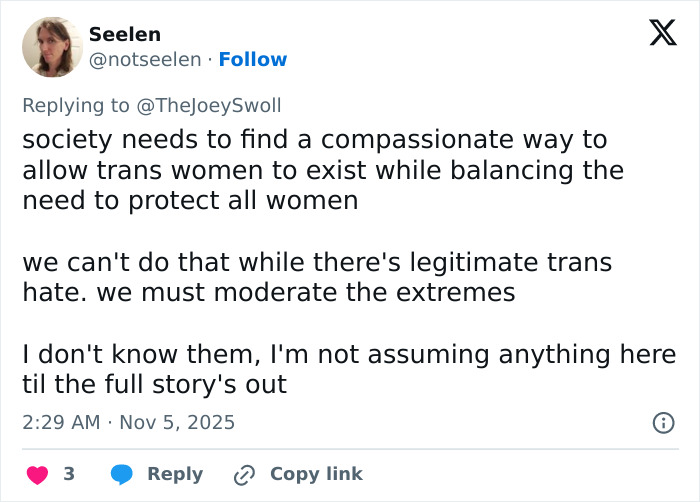Open the @TheJoeySwoll mention
Screen dimensions: 700x502
click(x=208, y=105)
